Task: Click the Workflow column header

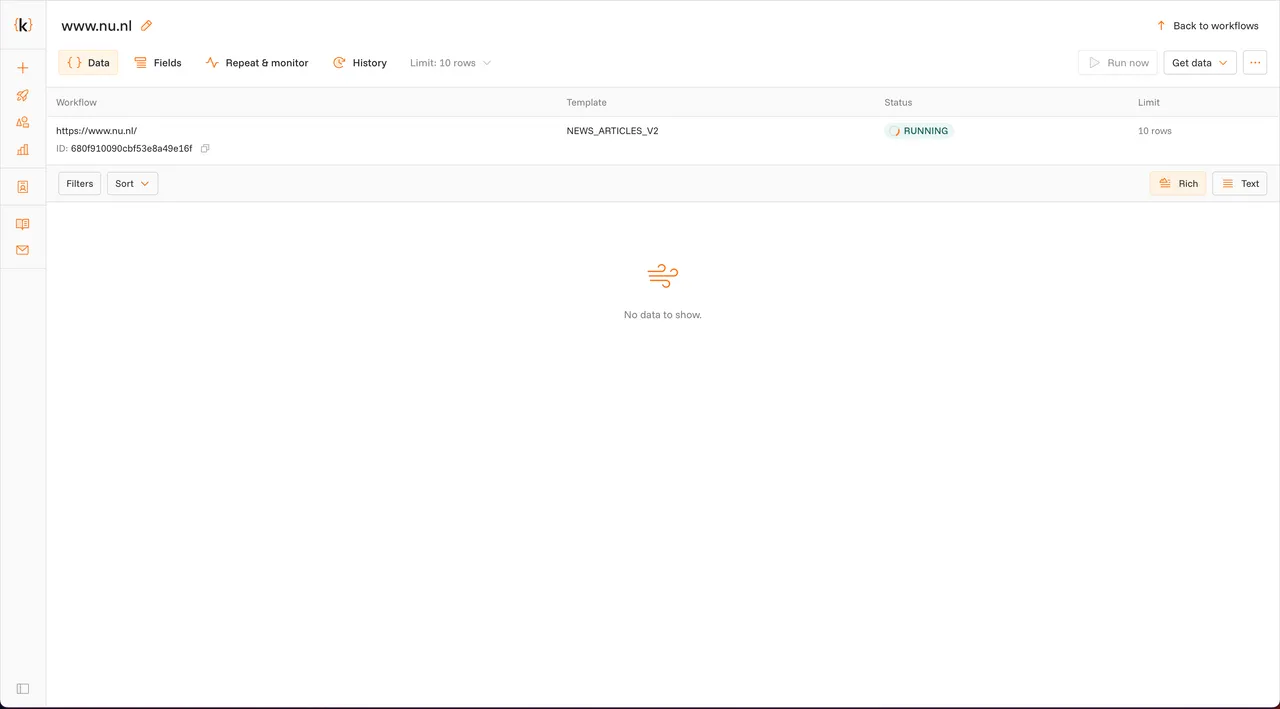Action: point(76,102)
